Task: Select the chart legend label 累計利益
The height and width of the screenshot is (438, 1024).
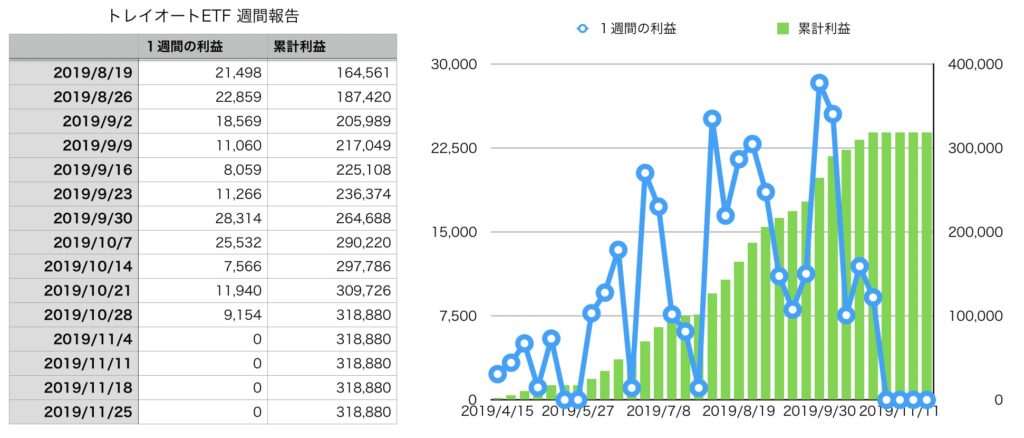Action: 824,29
